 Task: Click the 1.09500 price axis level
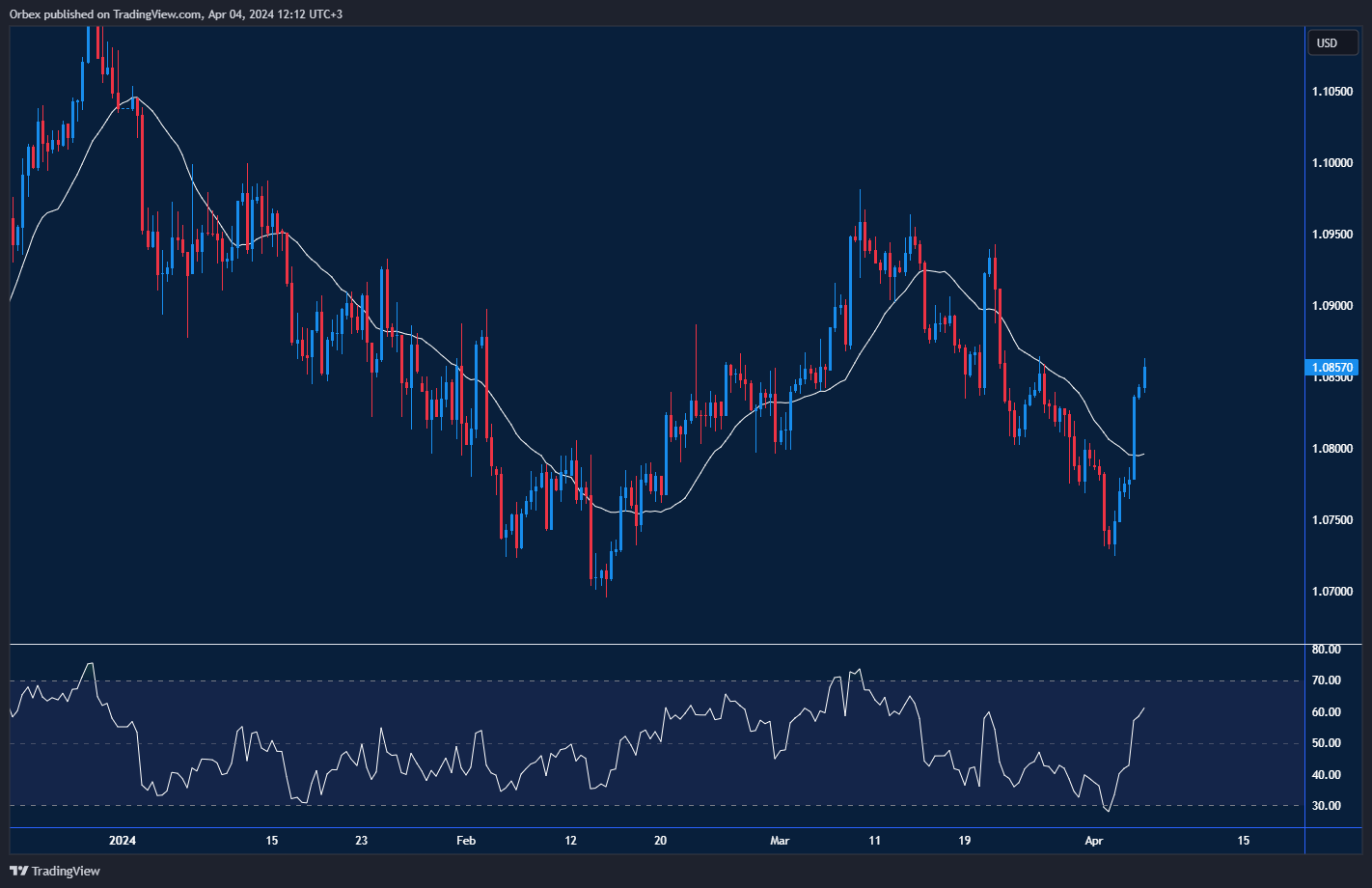pyautogui.click(x=1331, y=235)
